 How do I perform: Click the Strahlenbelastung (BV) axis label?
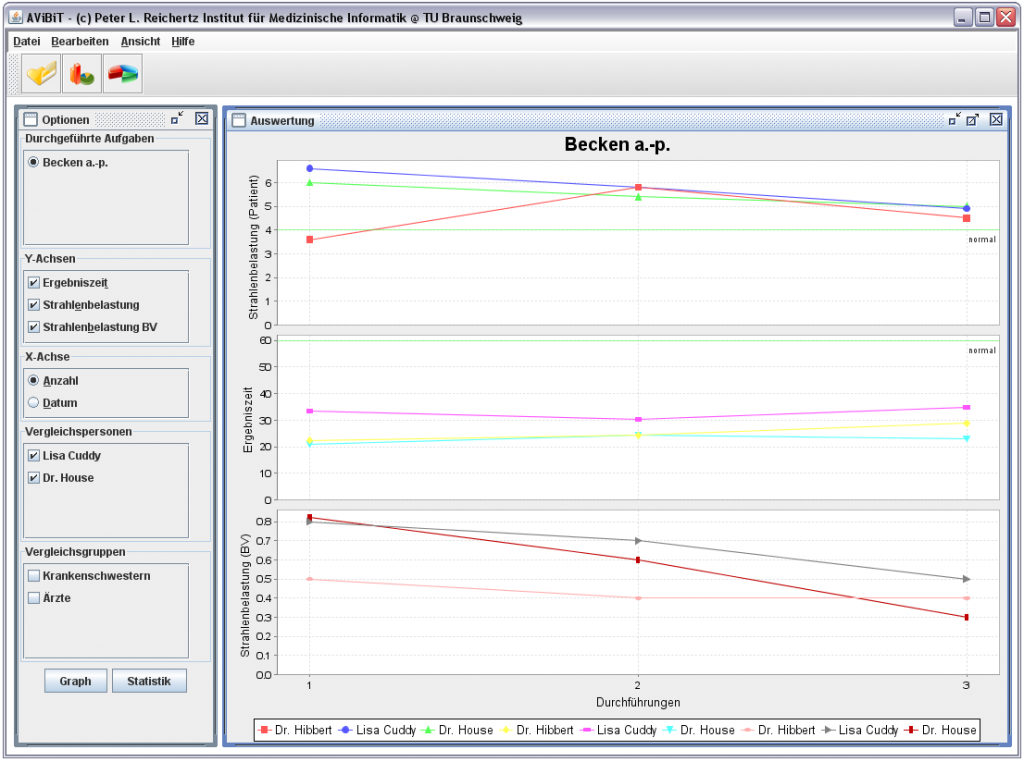click(x=245, y=595)
